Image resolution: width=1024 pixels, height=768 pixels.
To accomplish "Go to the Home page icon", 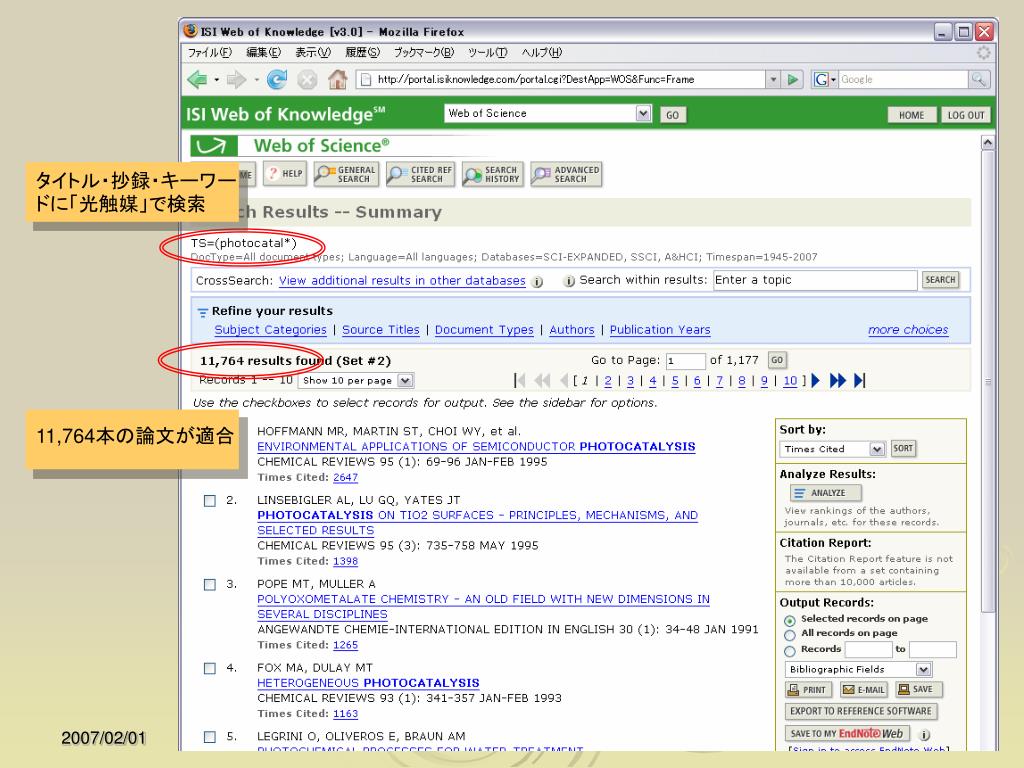I will pos(338,80).
